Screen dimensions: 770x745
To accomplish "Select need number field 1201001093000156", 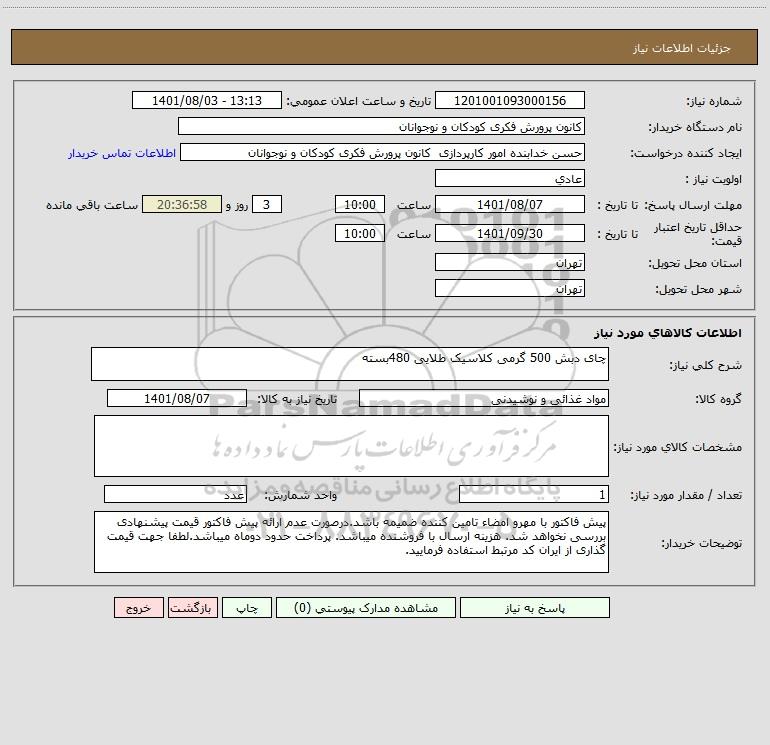I will coord(510,100).
